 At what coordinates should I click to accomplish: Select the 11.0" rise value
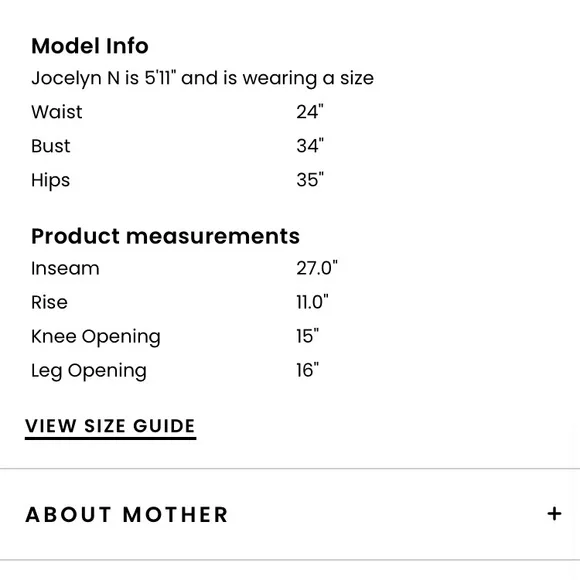click(312, 302)
